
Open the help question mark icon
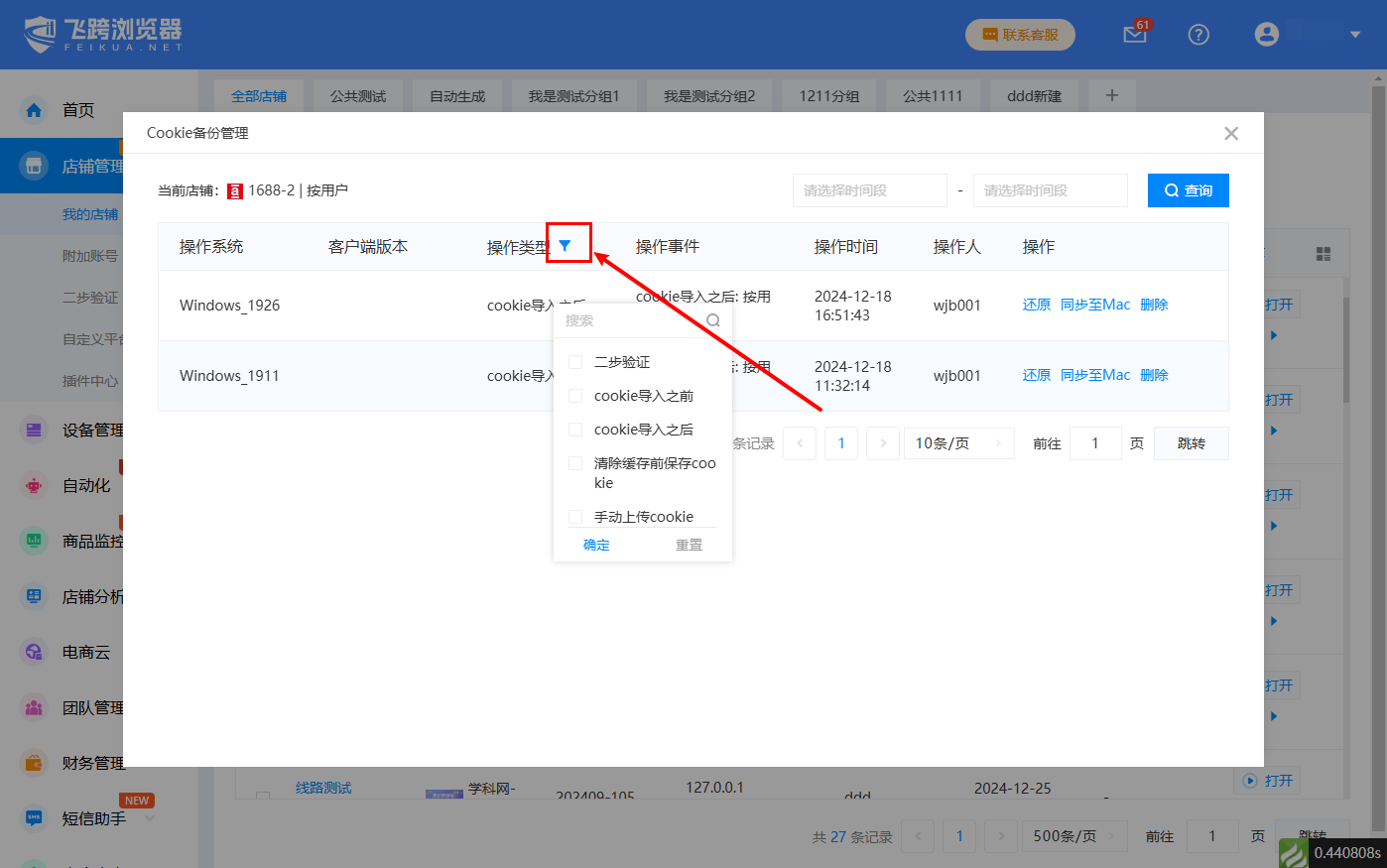coord(1198,35)
